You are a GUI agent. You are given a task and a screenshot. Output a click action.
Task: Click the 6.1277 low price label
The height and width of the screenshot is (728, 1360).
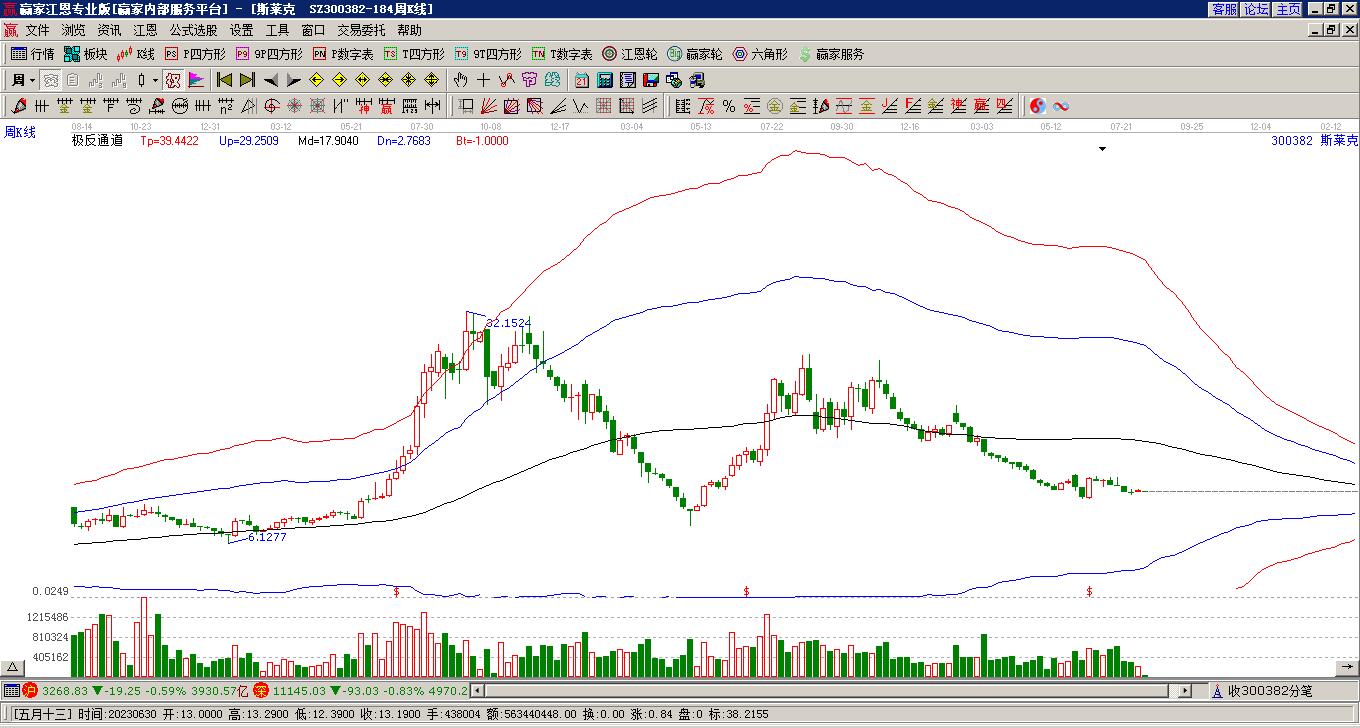(267, 537)
